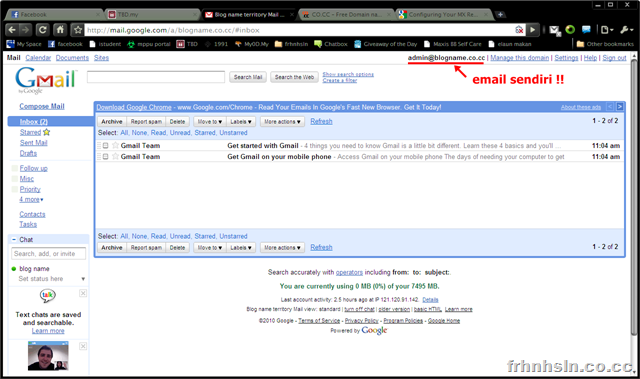This screenshot has height=379, width=640.
Task: Bookmark this page with star icon
Action: pos(78,30)
